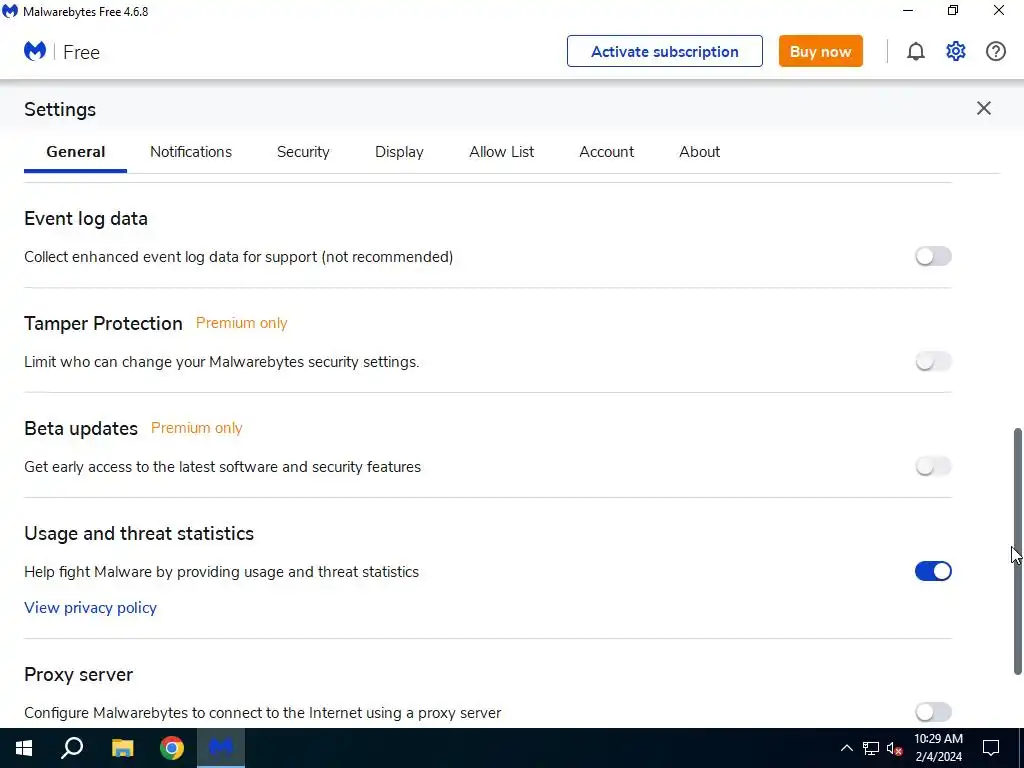Close the Settings panel with the X

tap(984, 108)
